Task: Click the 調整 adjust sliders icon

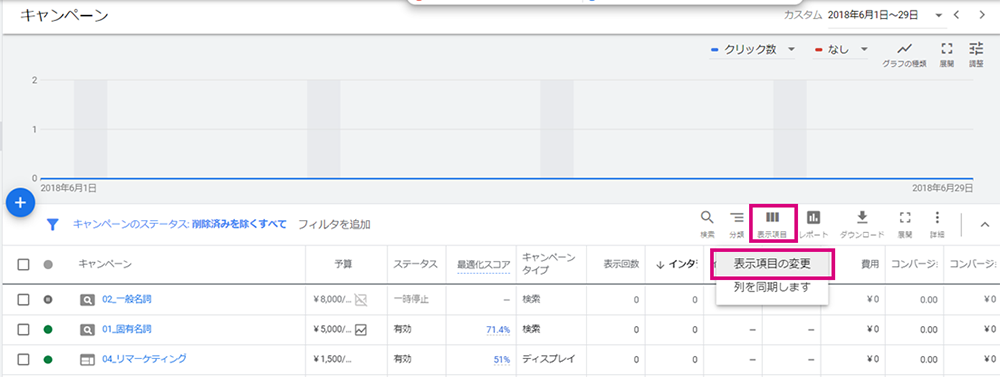Action: [976, 55]
